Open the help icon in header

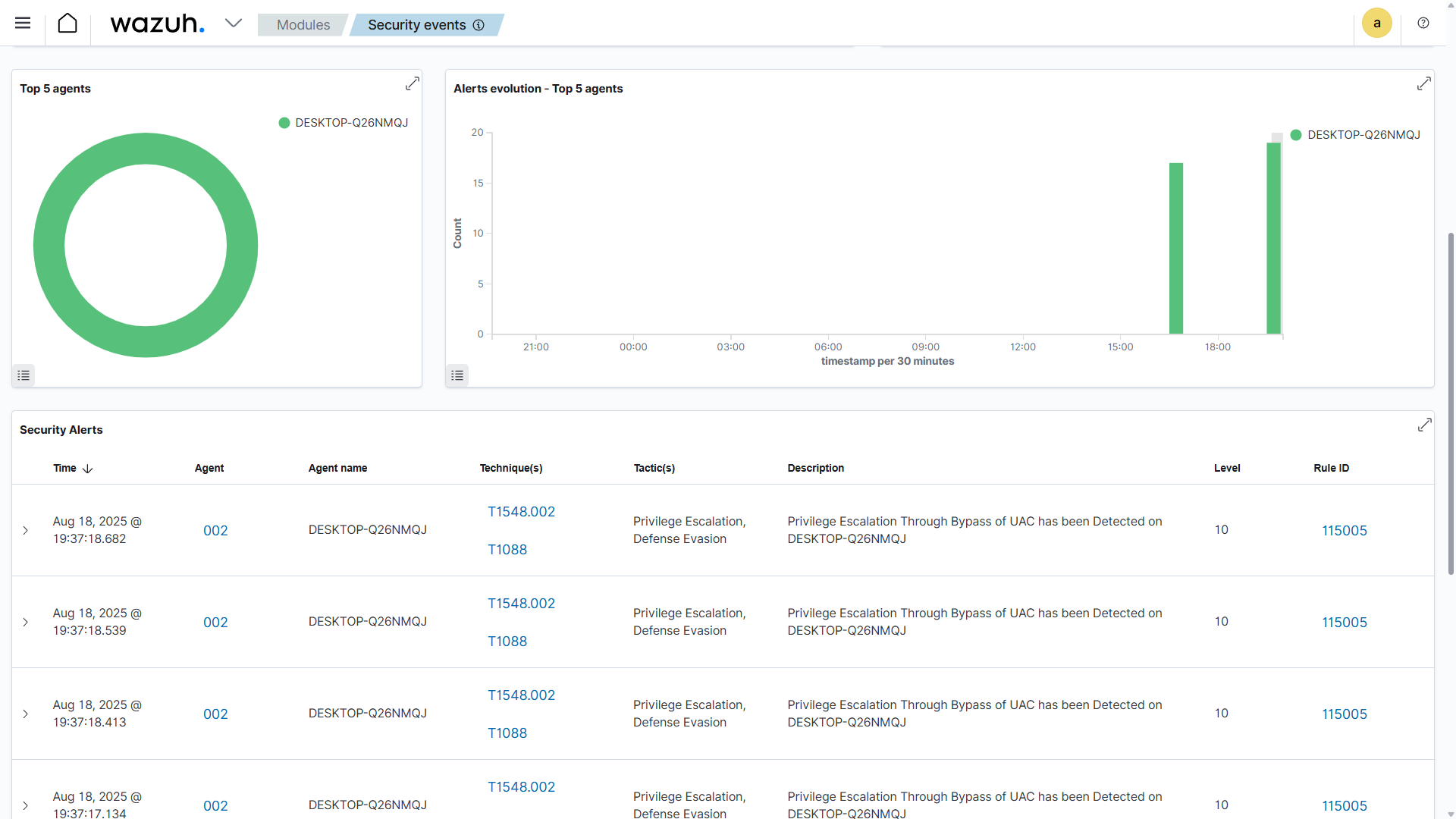point(1423,23)
